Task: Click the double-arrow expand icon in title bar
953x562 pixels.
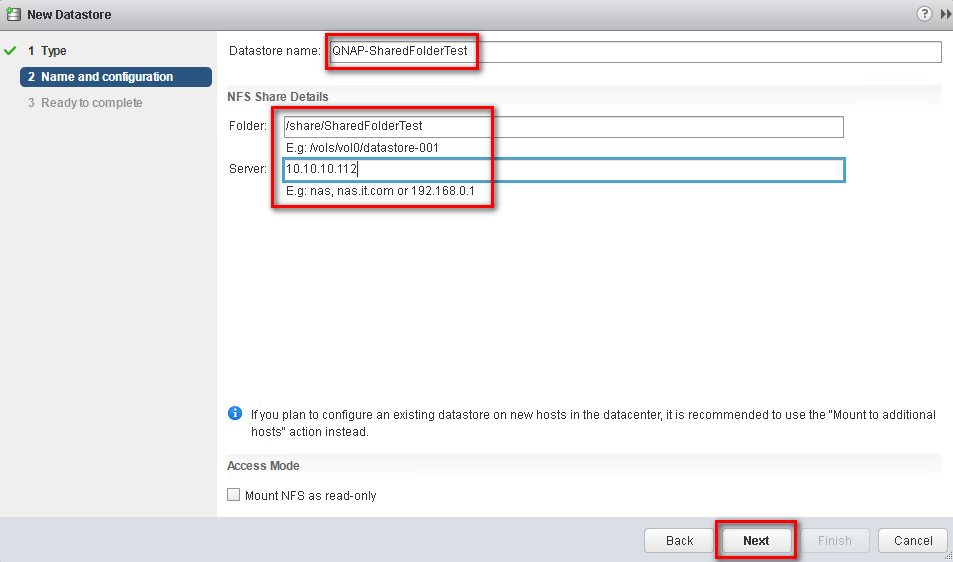Action: point(946,14)
